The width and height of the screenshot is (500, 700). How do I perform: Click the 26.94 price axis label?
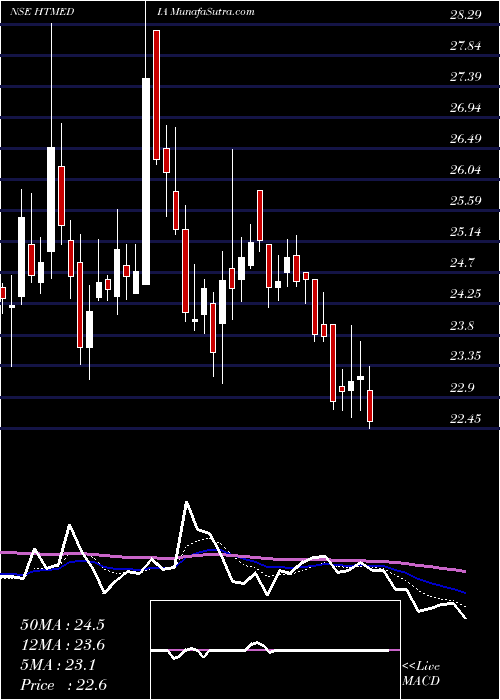click(x=466, y=108)
